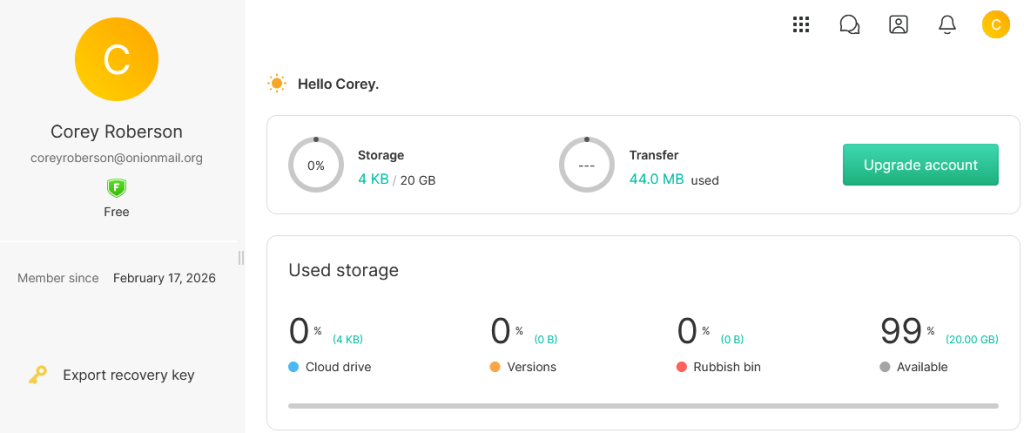
Task: Click the used storage progress bar
Action: [642, 406]
